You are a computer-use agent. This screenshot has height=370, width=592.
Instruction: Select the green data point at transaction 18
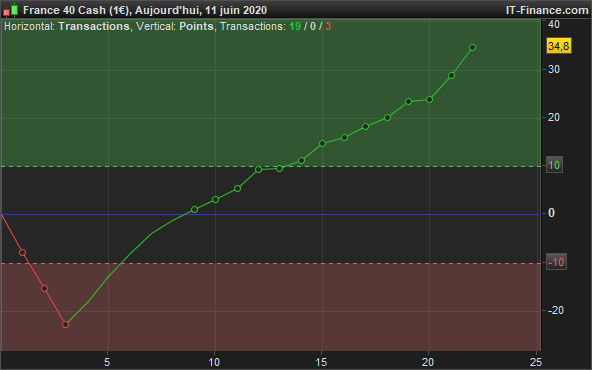coord(387,117)
